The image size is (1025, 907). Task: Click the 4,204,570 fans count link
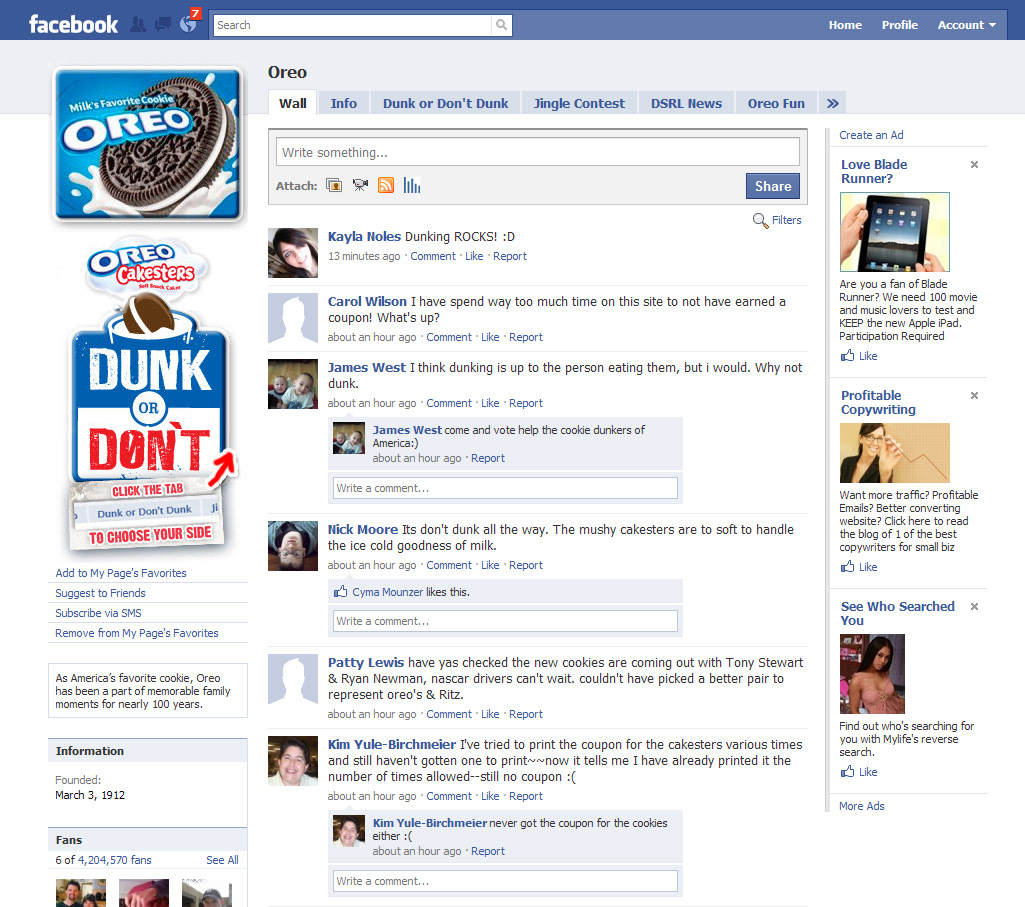point(114,860)
